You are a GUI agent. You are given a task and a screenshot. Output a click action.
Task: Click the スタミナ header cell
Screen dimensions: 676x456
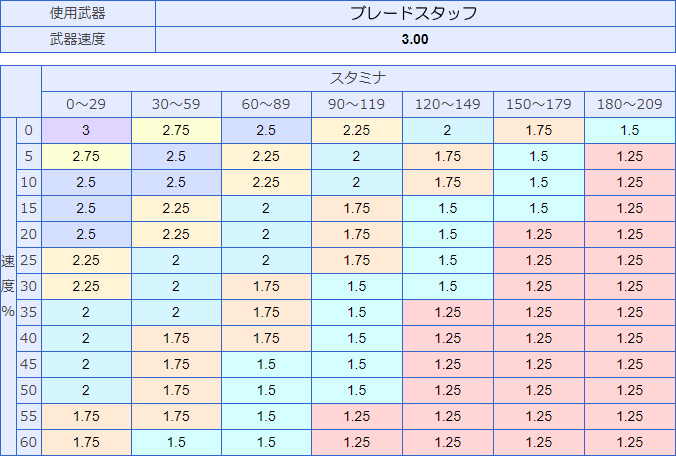[358, 78]
